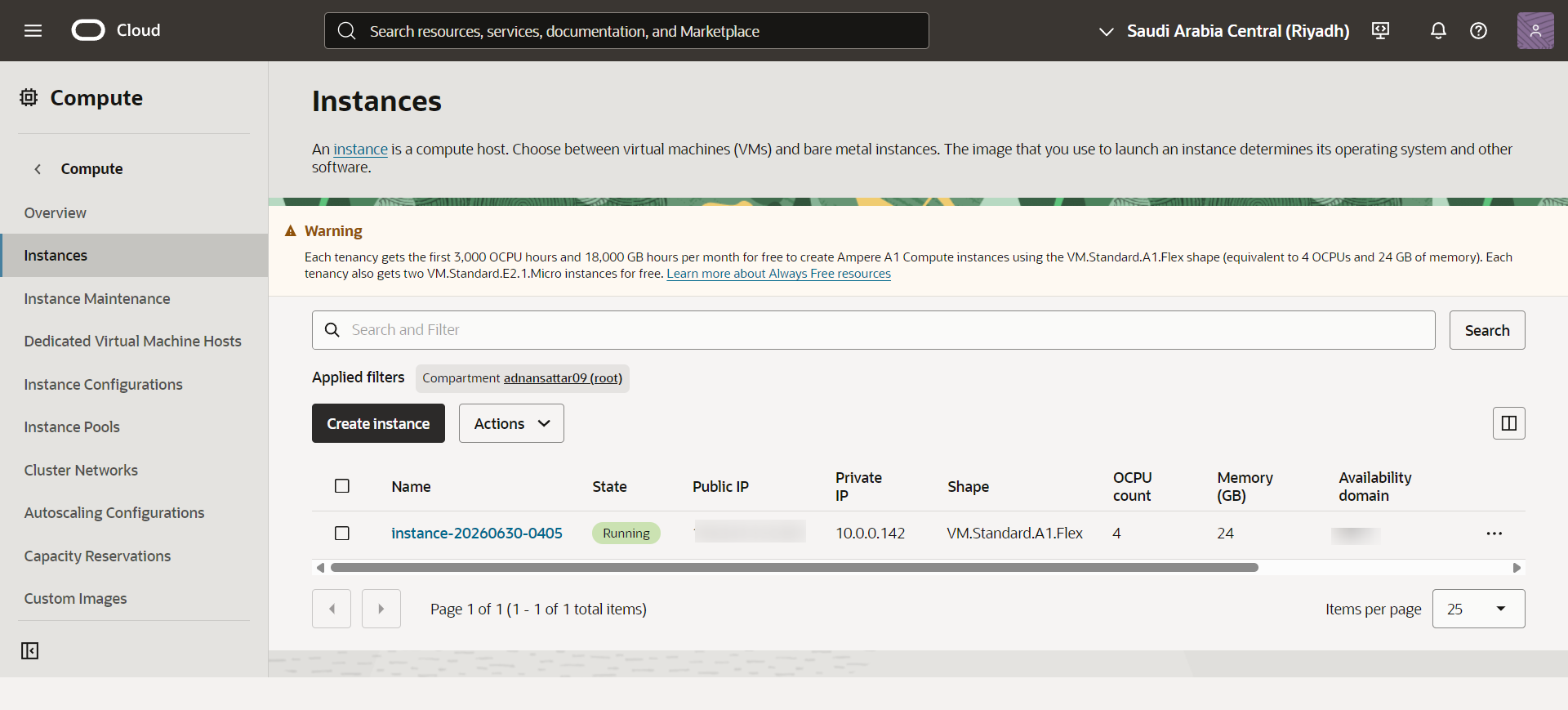
Task: Open Cluster Networks
Action: point(81,470)
